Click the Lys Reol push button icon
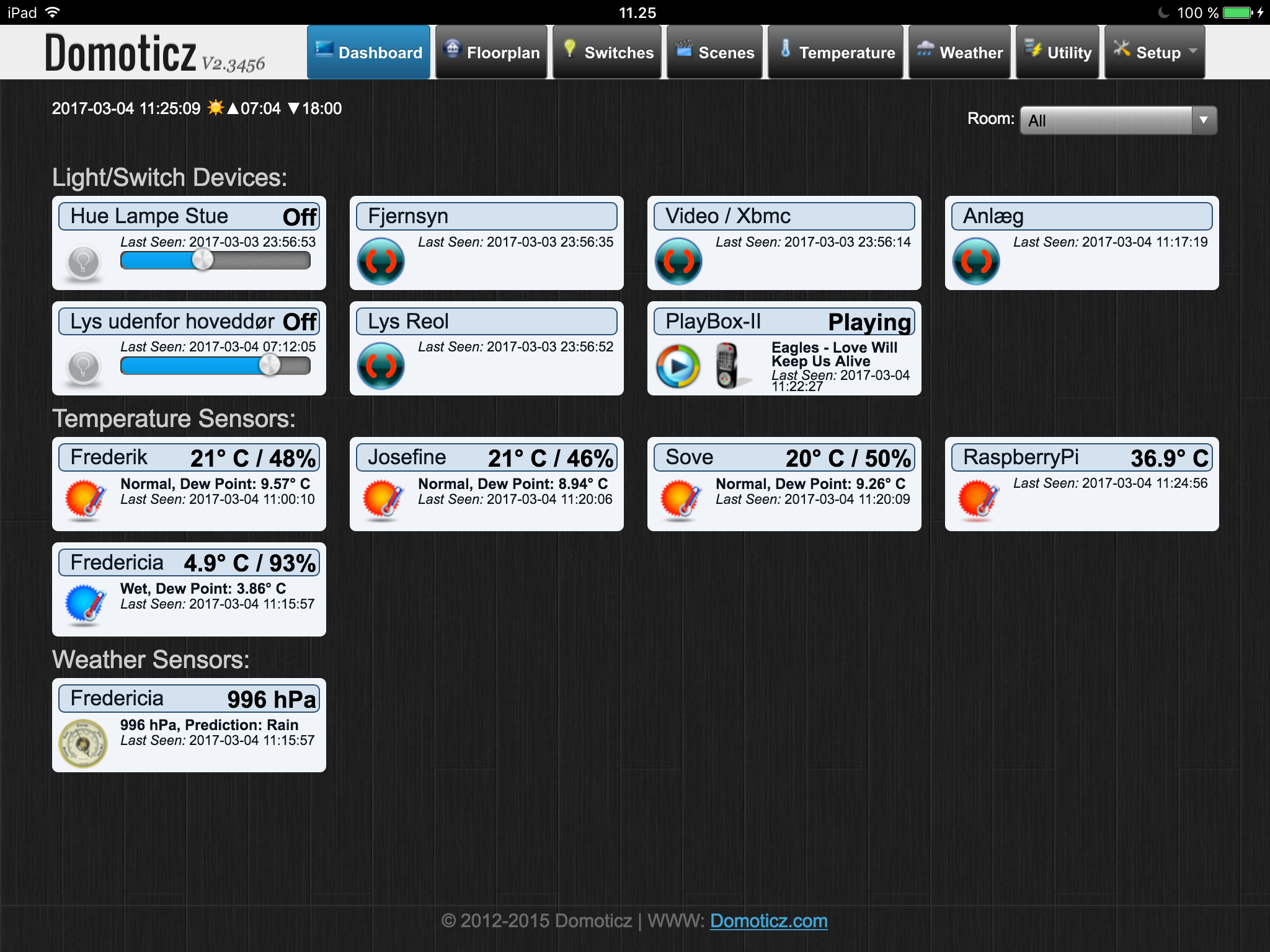 [x=381, y=366]
